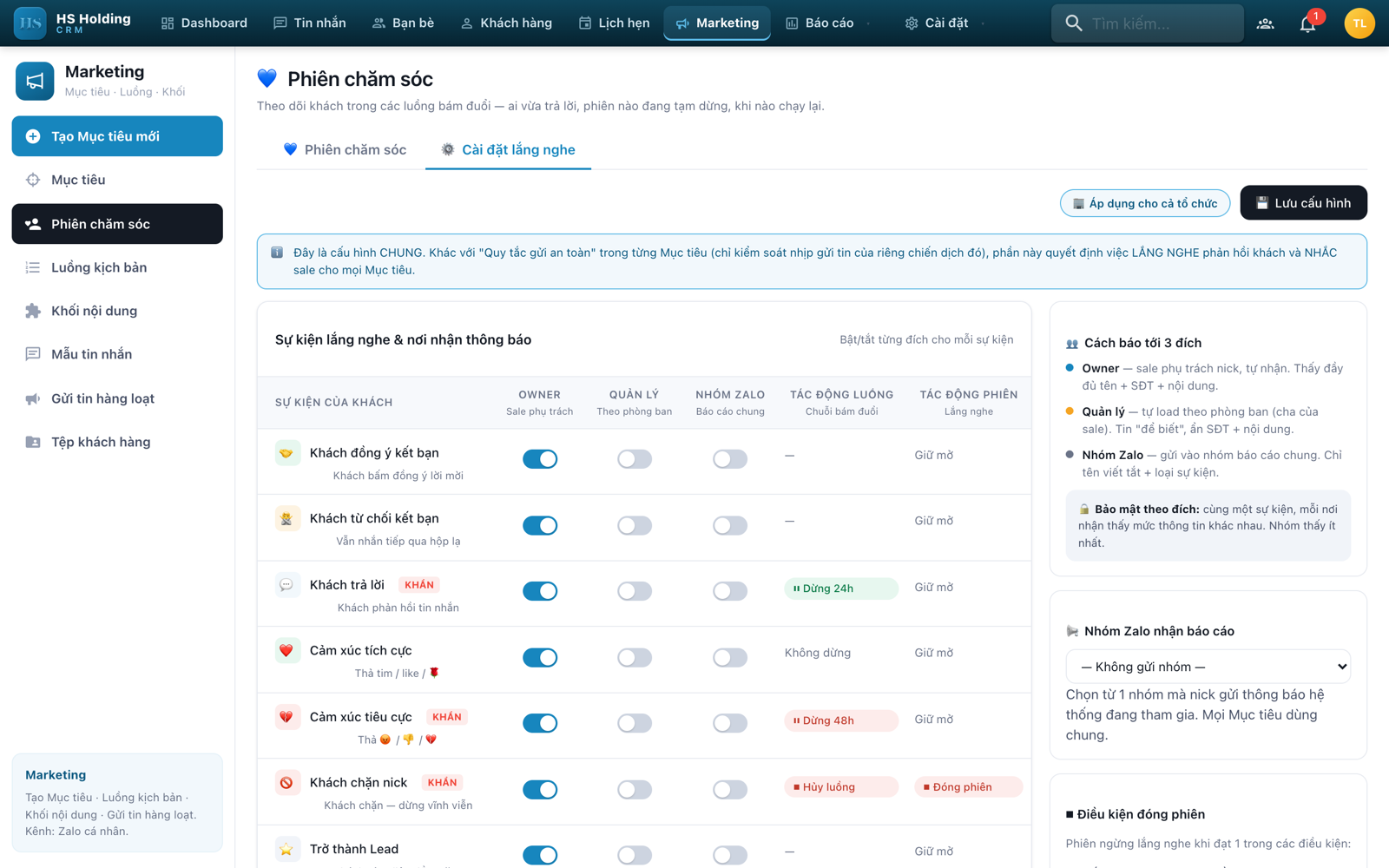The width and height of the screenshot is (1389, 868).
Task: Click the megaphone icon next to Gửi tin hàng loạt
Action: [33, 398]
